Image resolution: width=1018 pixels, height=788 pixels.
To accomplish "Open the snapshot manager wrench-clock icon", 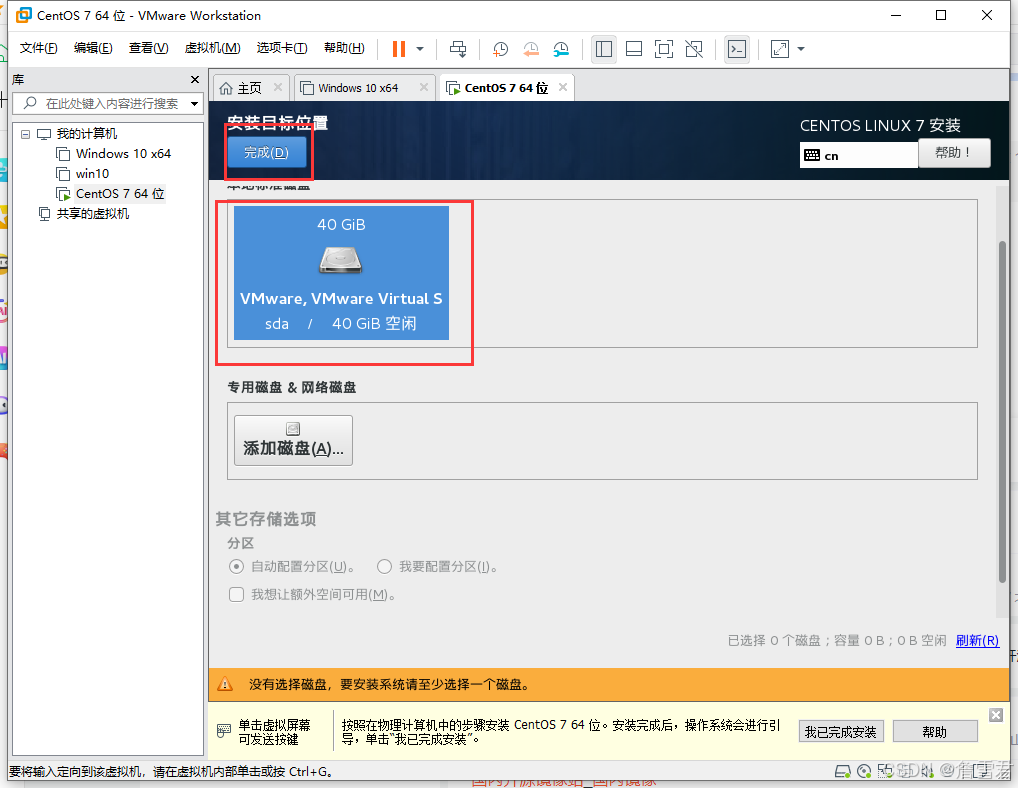I will [561, 49].
